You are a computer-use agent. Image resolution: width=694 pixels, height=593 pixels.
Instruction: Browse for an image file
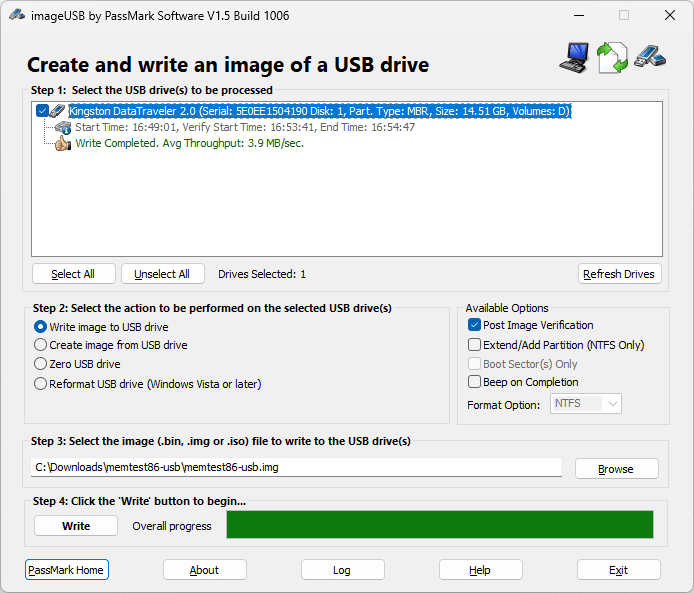click(x=617, y=469)
